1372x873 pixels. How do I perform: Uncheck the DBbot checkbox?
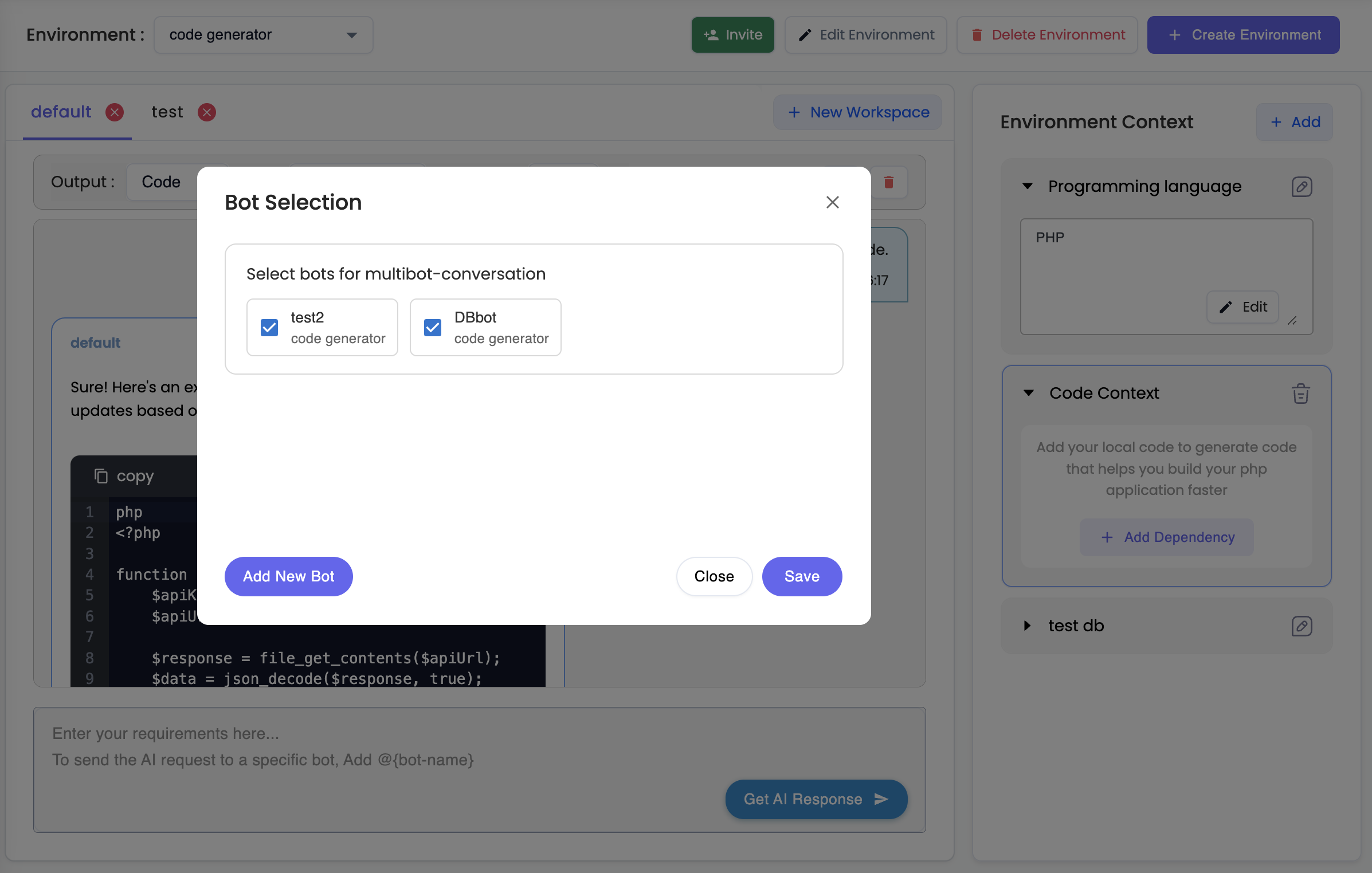click(x=433, y=327)
